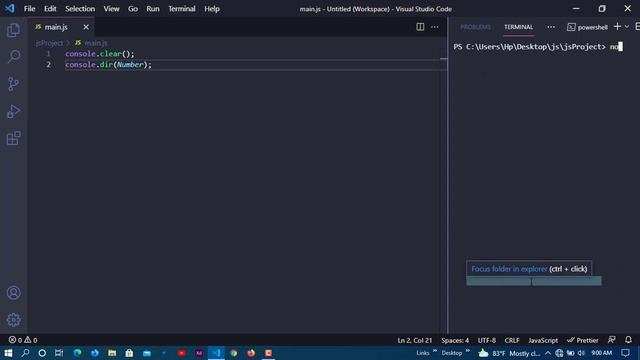Open the weather widget 83°F

(510, 353)
